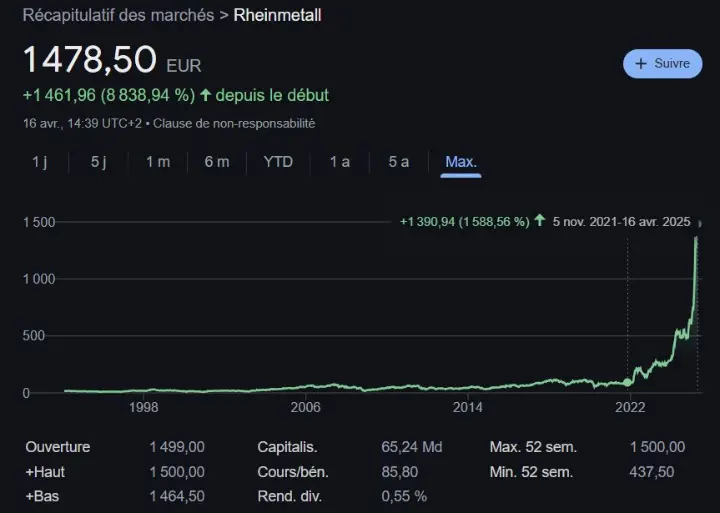The height and width of the screenshot is (513, 720).
Task: Click the 1 500 y-axis label
Action: 39,222
